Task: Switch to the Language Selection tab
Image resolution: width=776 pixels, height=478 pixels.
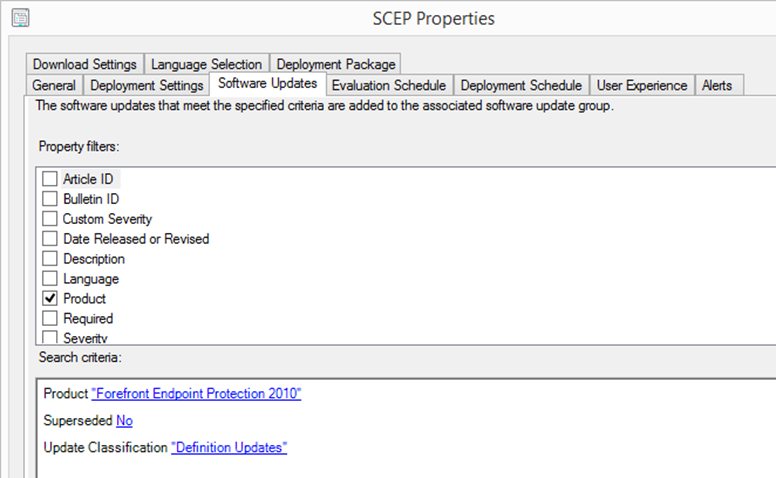Action: (x=206, y=64)
